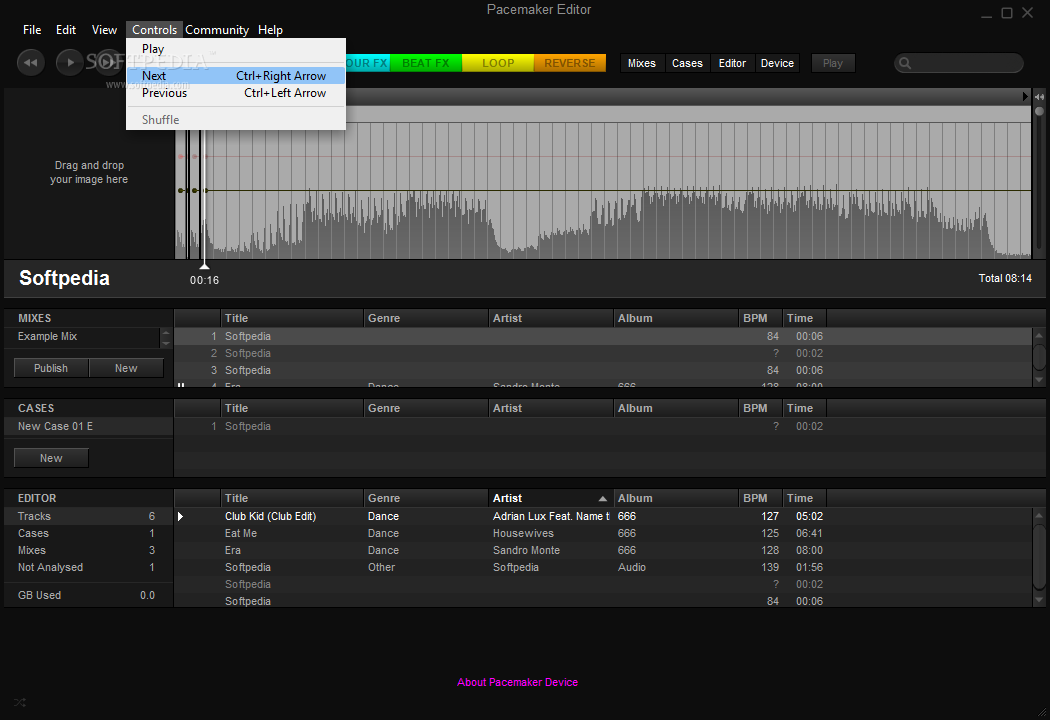Click the waveform playhead marker at 00:16
This screenshot has height=720, width=1050.
click(x=204, y=266)
